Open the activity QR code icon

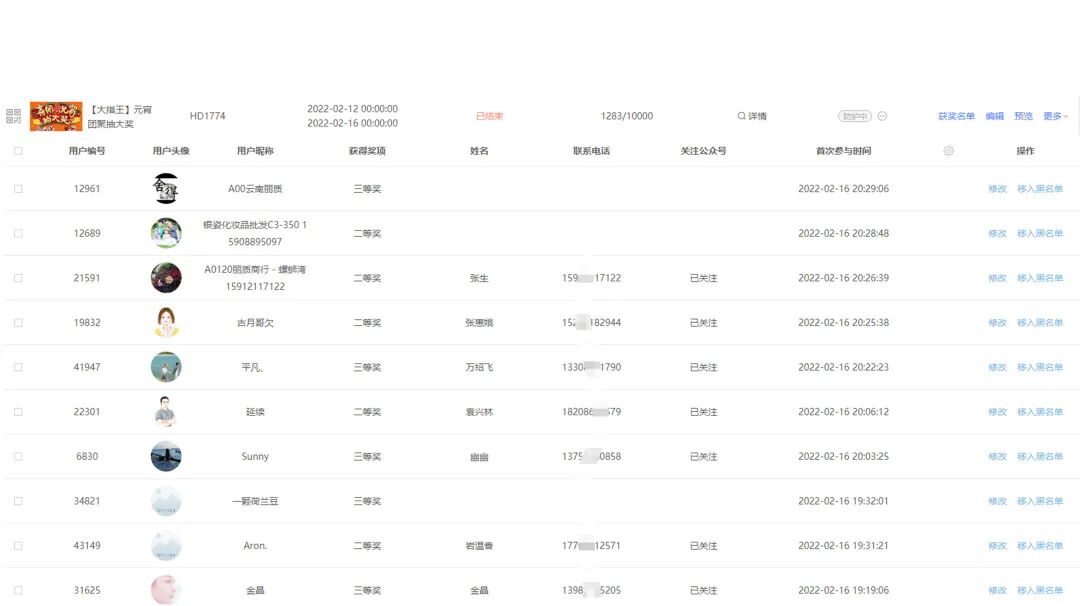tap(14, 116)
